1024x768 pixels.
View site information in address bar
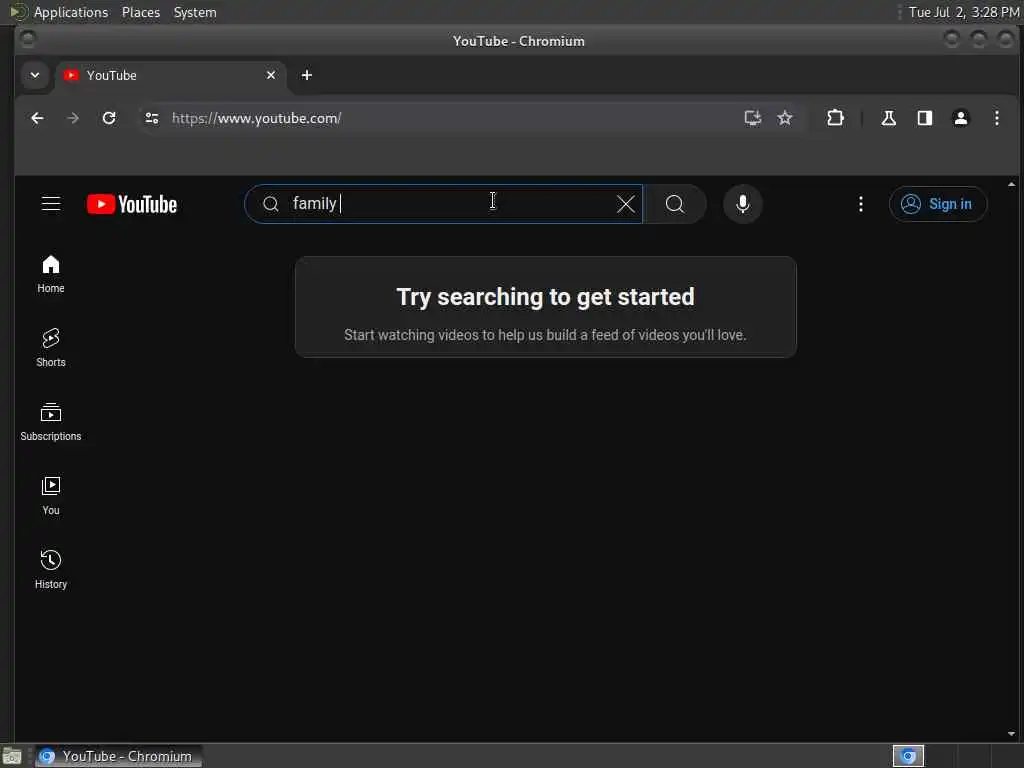click(x=152, y=118)
